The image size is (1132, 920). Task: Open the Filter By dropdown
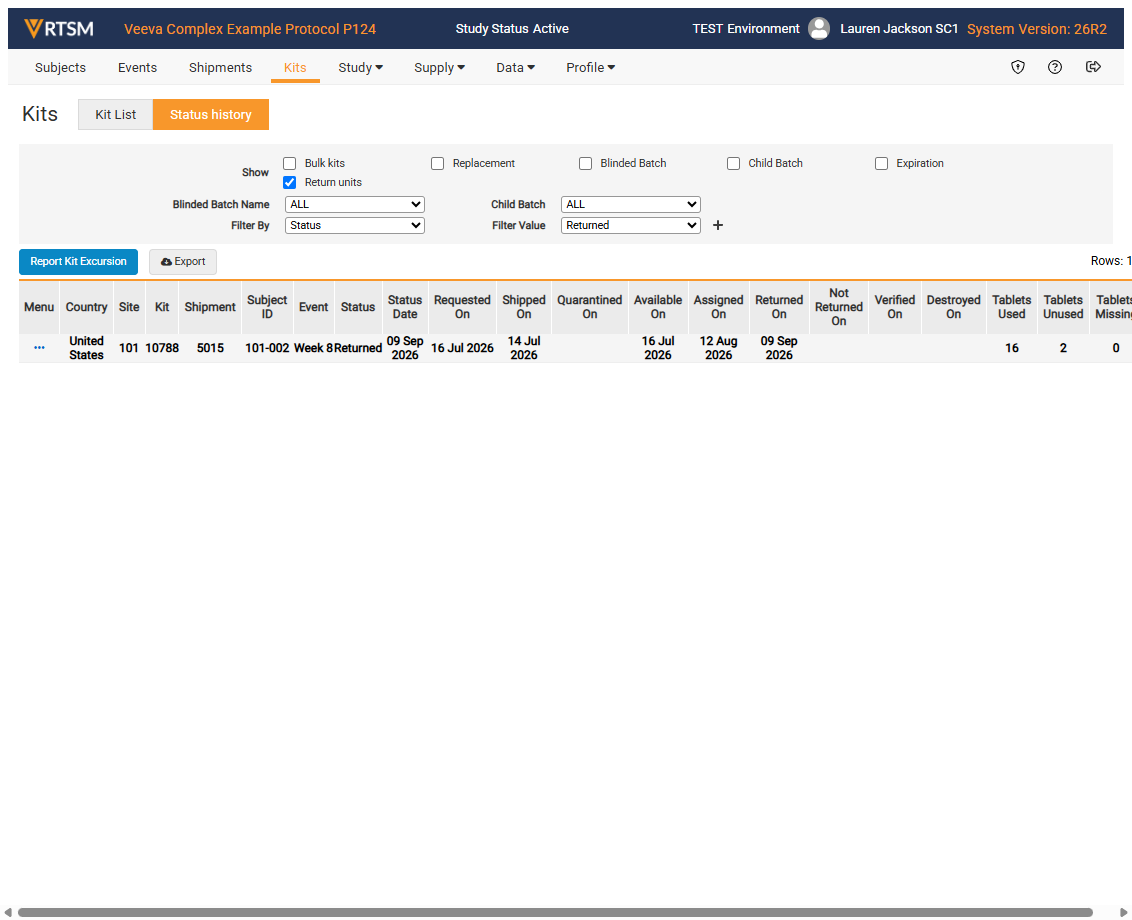coord(354,225)
